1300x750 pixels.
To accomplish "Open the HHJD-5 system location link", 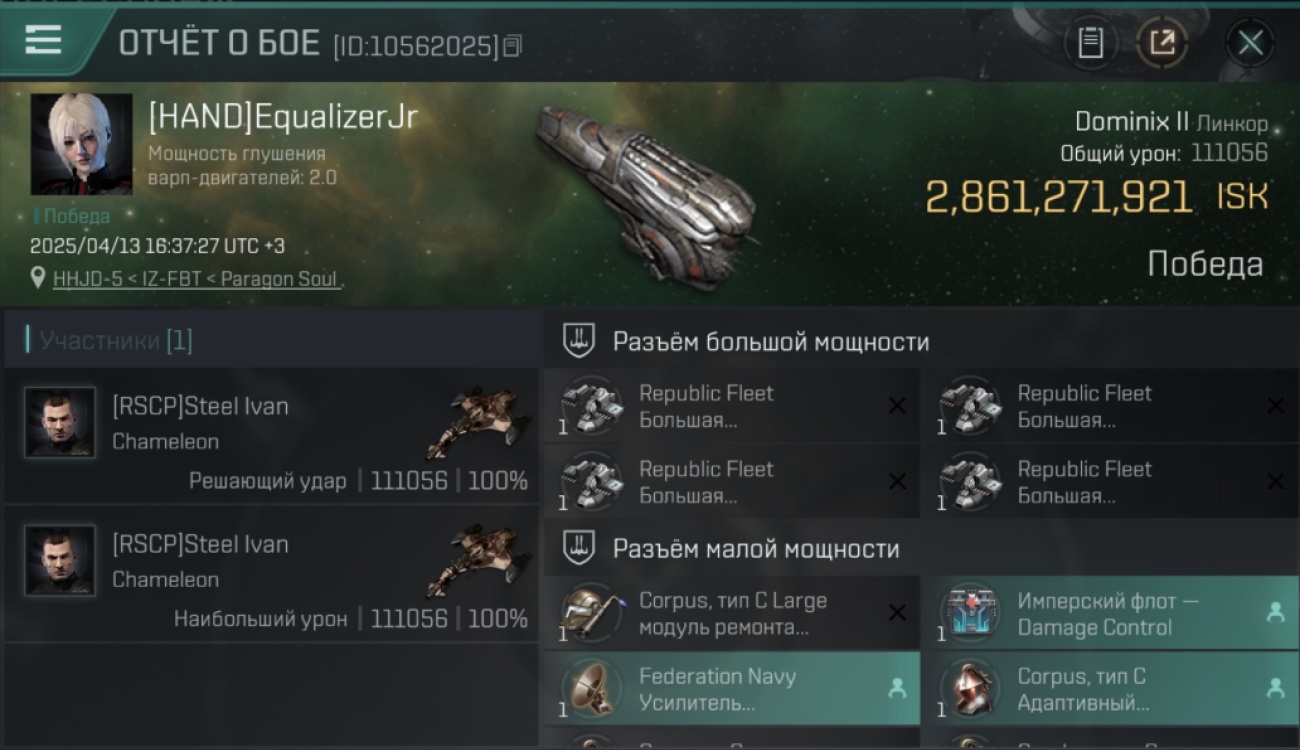I will click(87, 279).
